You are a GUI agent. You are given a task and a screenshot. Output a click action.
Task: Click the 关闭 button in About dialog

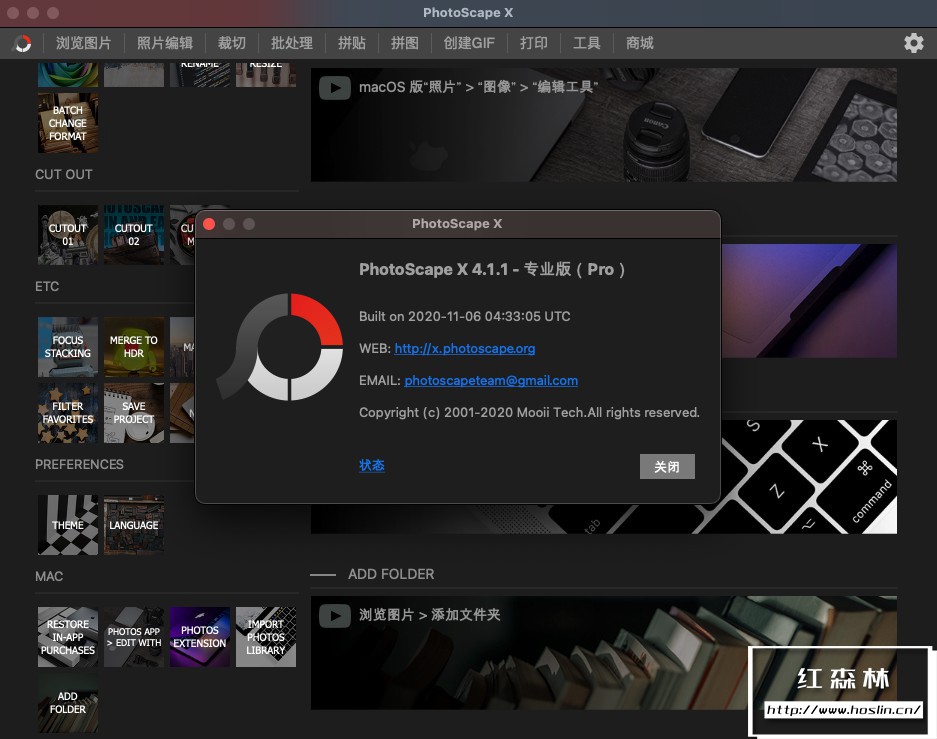tap(667, 467)
